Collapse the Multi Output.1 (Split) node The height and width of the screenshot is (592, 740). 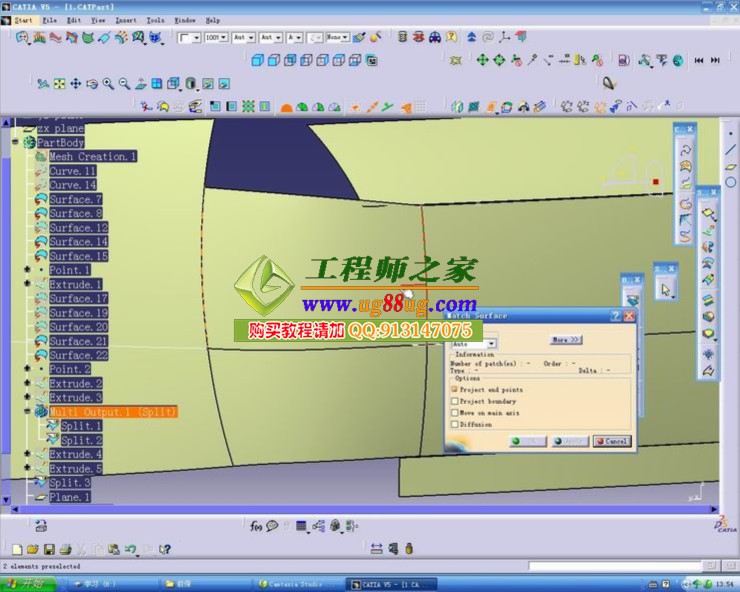coord(27,411)
